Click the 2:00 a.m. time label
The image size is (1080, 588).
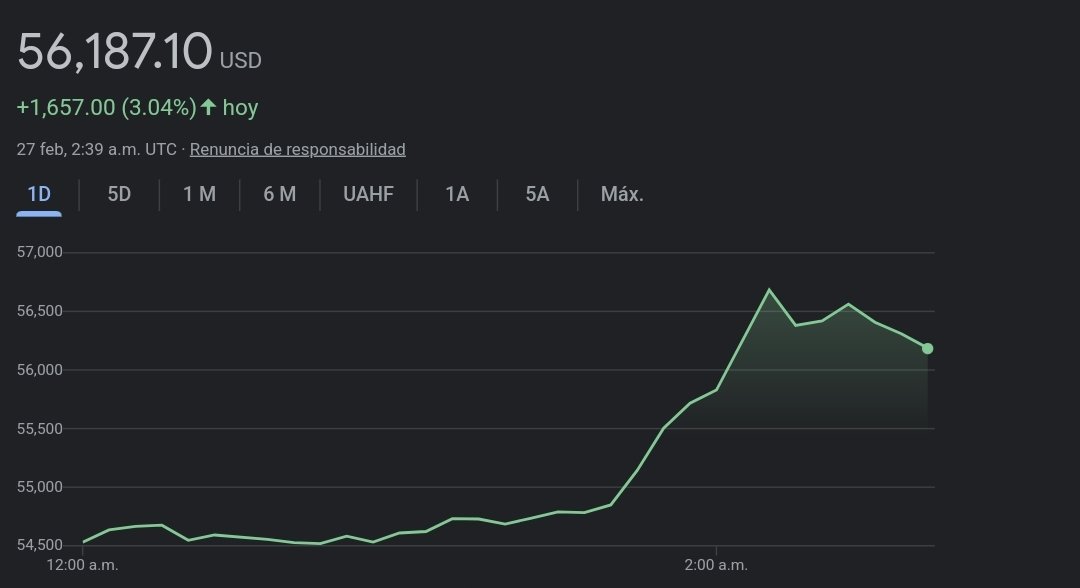[716, 565]
